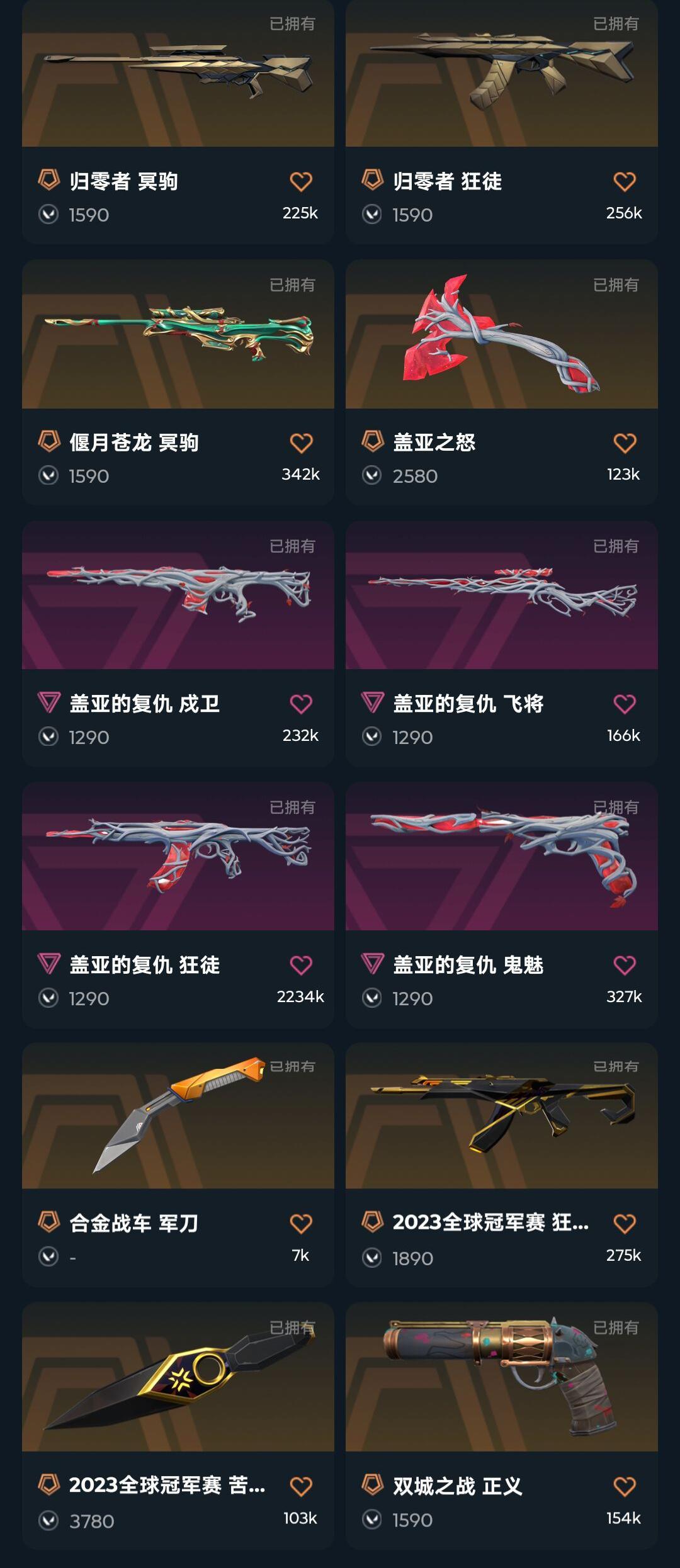Open the 归零者 狂徒 title text

tap(447, 181)
